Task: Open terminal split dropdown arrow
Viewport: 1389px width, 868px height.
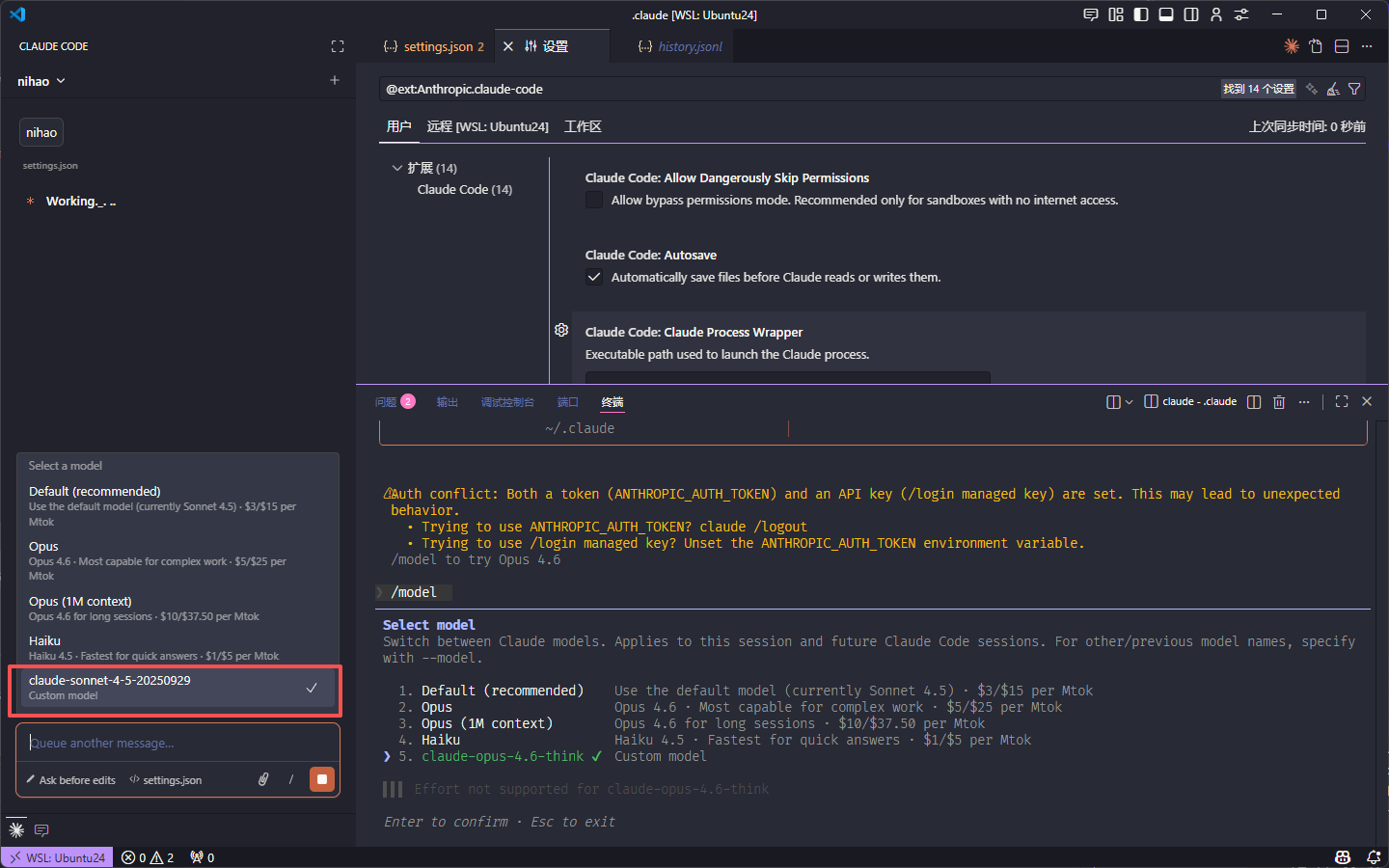Action: (1129, 402)
